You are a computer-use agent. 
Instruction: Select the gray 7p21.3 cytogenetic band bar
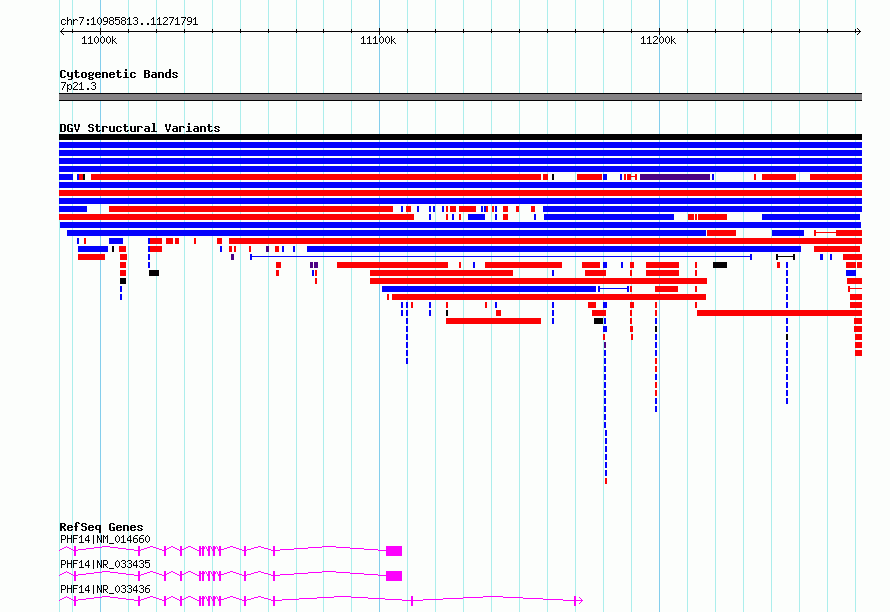[460, 97]
